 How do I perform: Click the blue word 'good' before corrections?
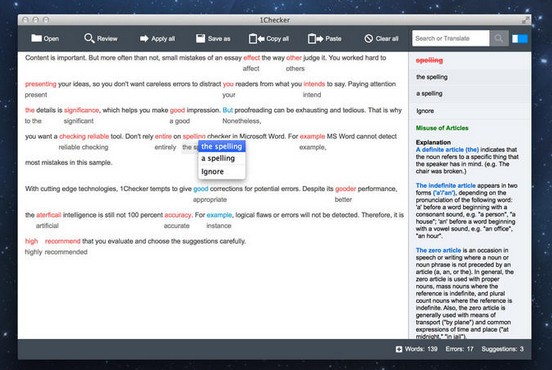coord(201,189)
